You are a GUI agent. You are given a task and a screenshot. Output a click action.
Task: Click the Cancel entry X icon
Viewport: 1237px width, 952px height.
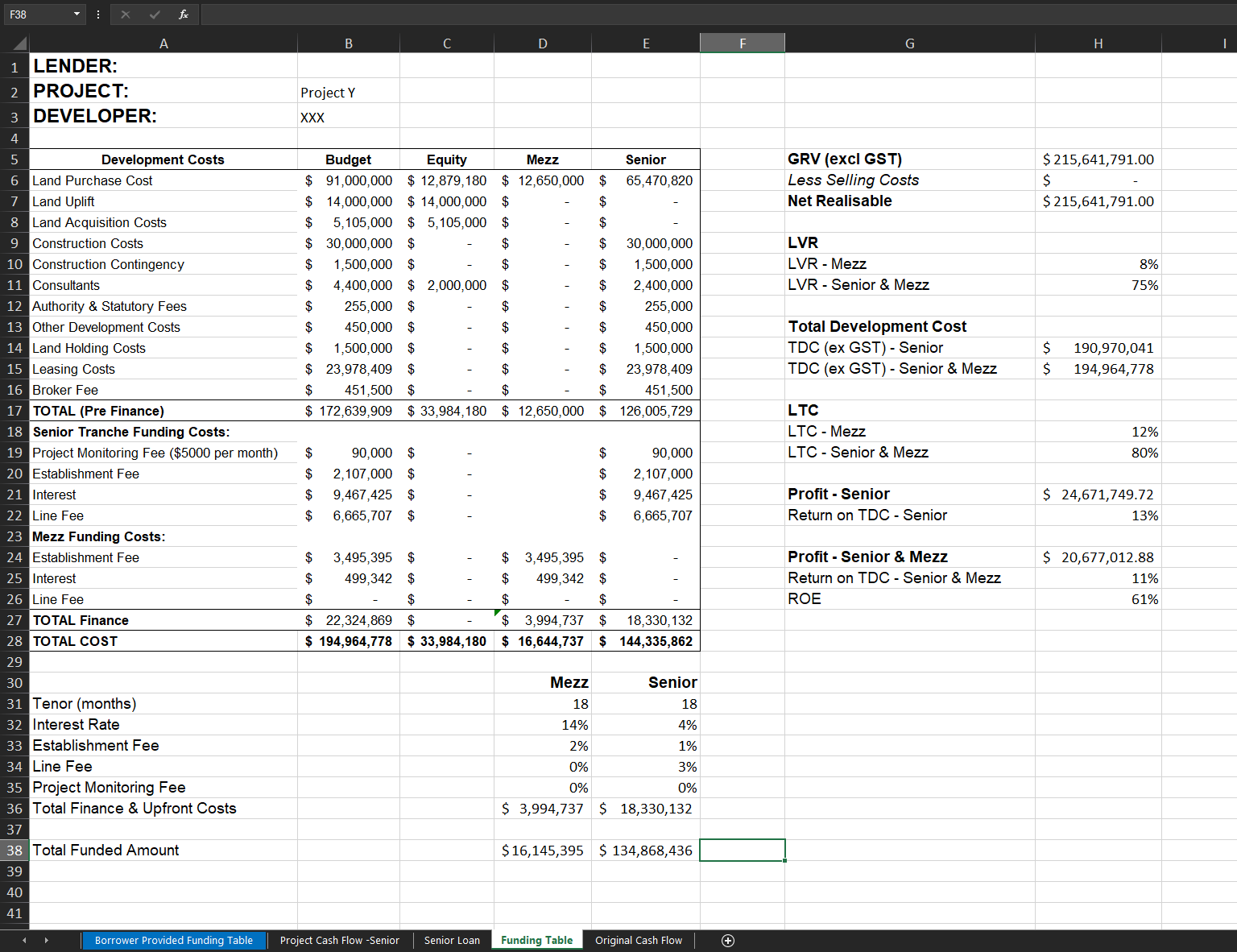[x=126, y=14]
